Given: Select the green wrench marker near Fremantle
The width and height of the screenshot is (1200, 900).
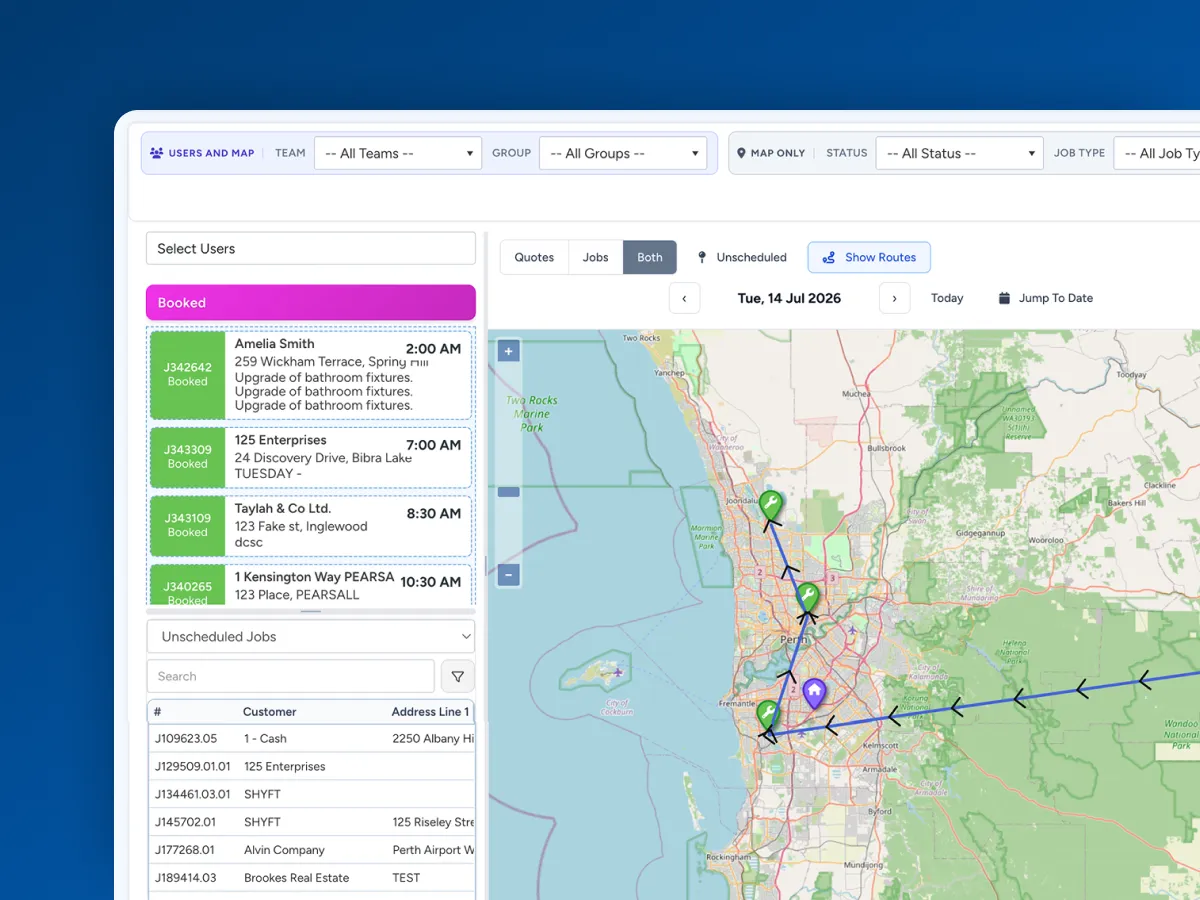Looking at the screenshot, I should (x=767, y=714).
